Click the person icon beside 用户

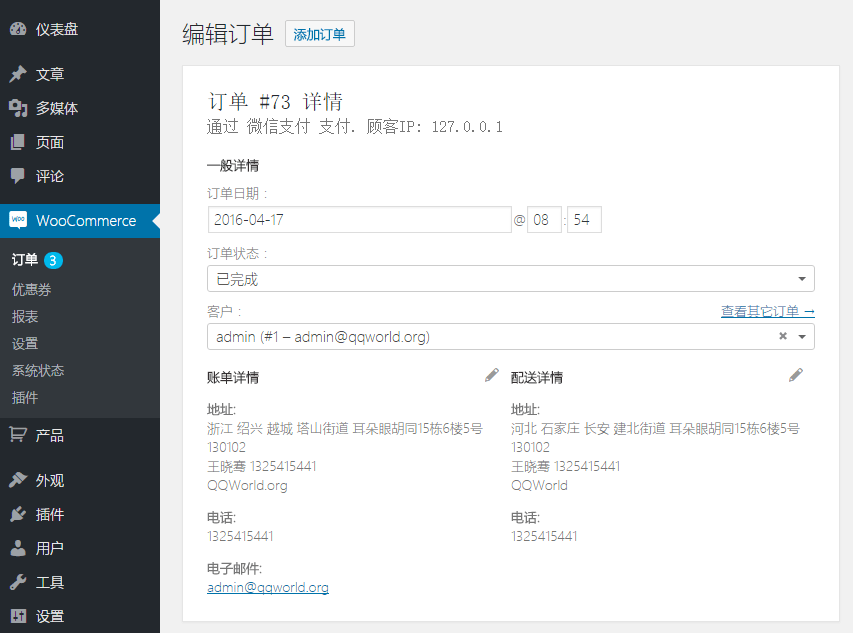(18, 548)
